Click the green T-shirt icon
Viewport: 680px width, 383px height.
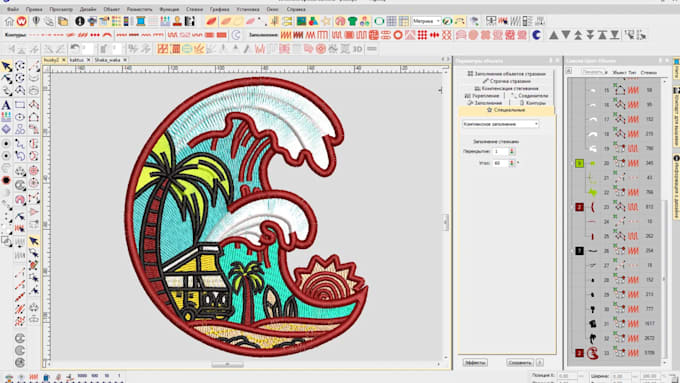pyautogui.click(x=352, y=21)
